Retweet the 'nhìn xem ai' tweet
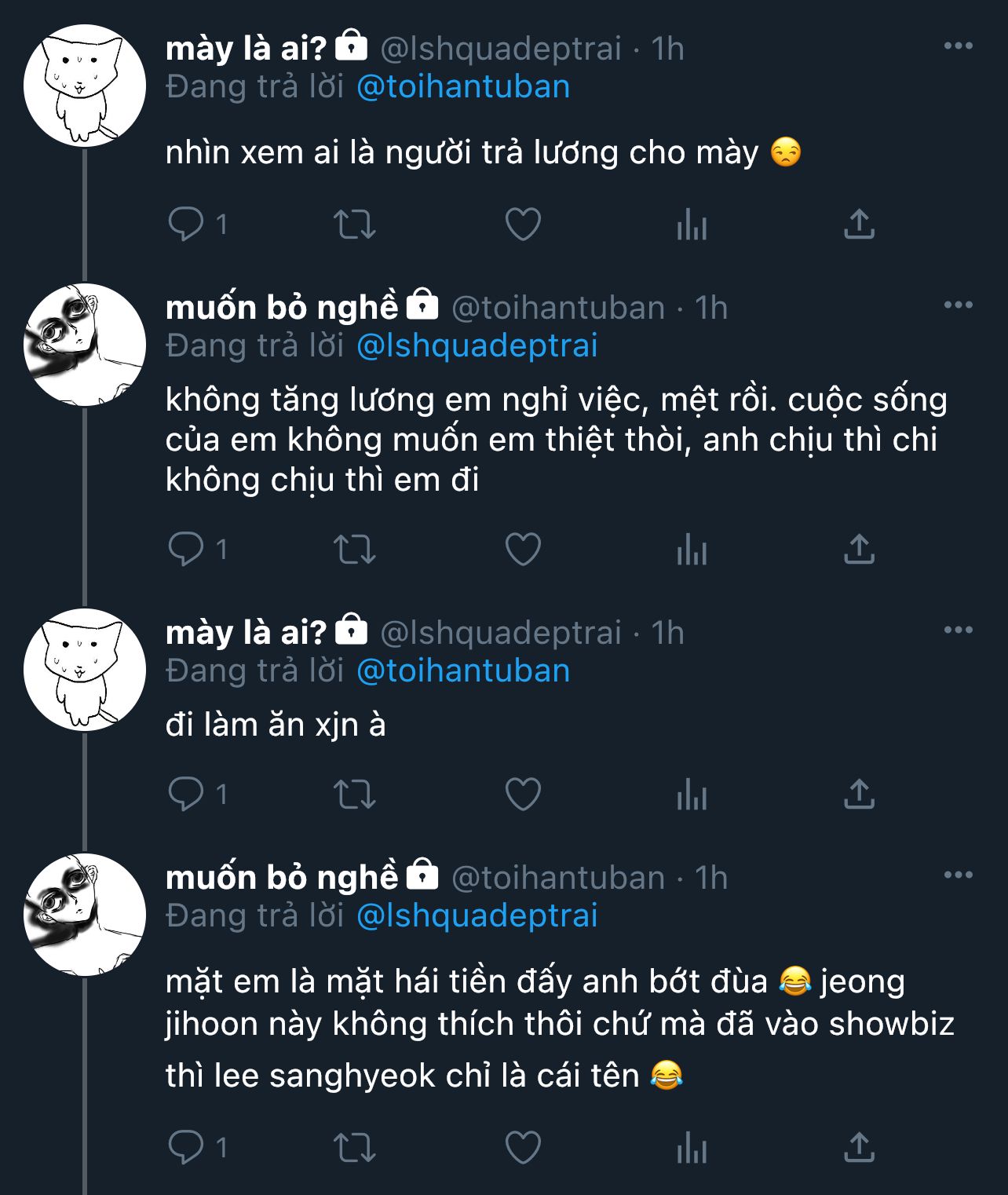 [355, 225]
